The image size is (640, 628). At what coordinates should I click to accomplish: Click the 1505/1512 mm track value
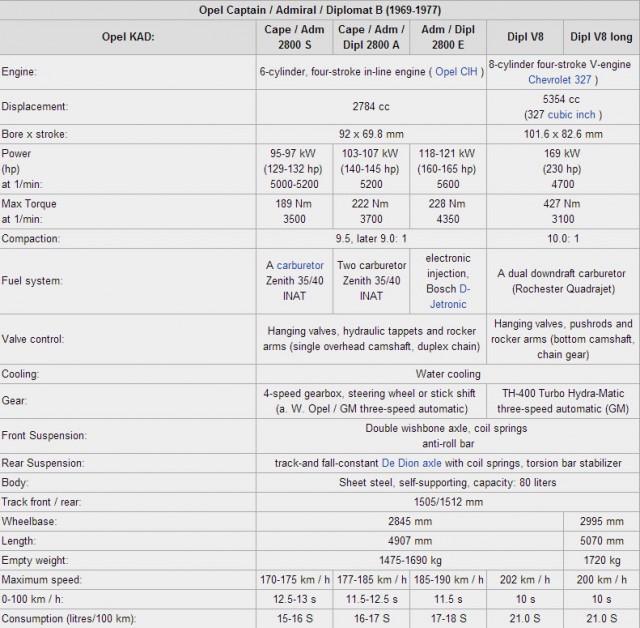[x=448, y=502]
